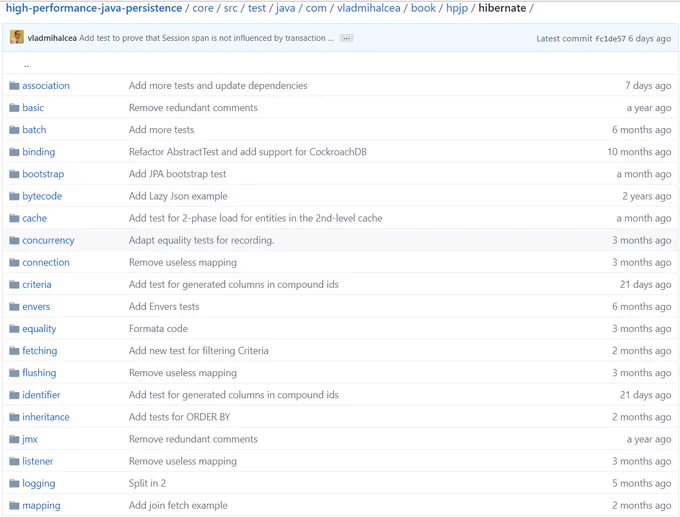The image size is (680, 517).
Task: Go to the vladmihalcea breadcrumb folder
Action: coord(369,8)
